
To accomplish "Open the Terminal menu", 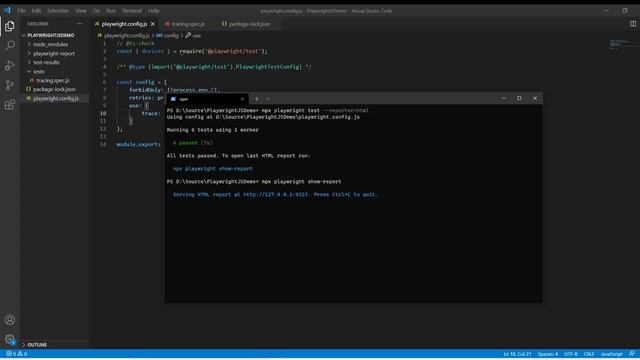I will [x=132, y=11].
